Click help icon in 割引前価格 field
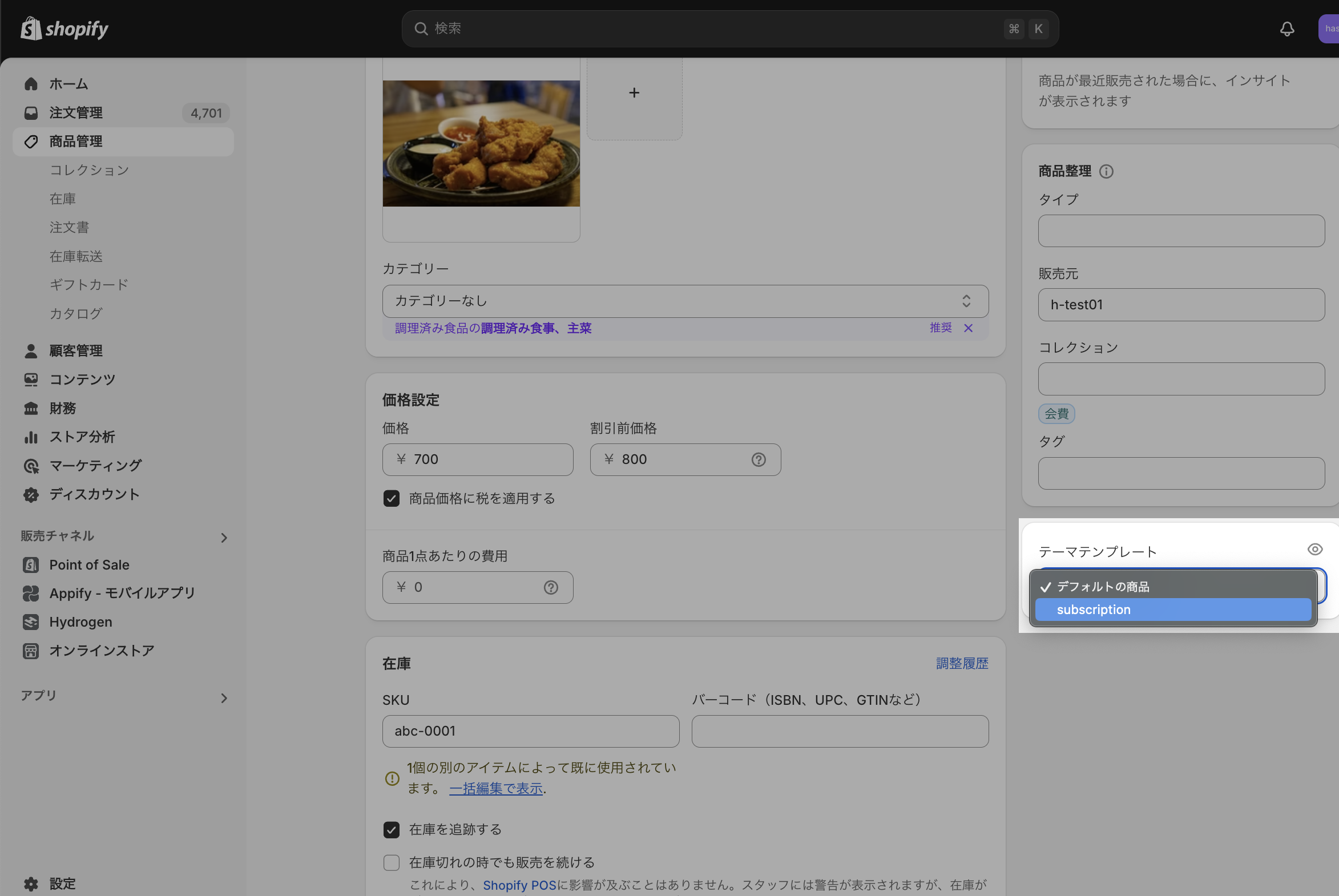Screen dimensions: 1339x896 [759, 459]
